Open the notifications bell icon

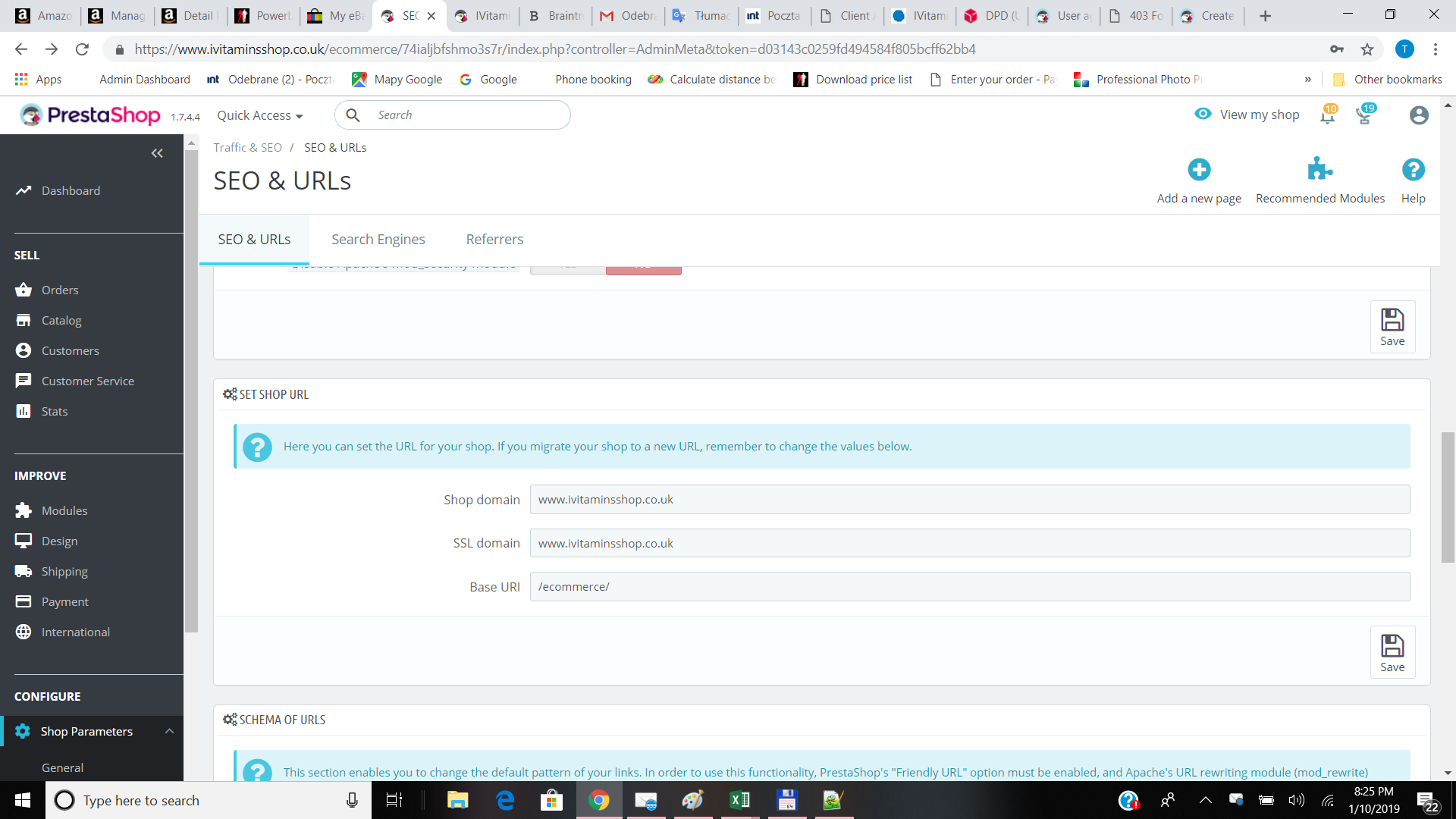pyautogui.click(x=1327, y=115)
